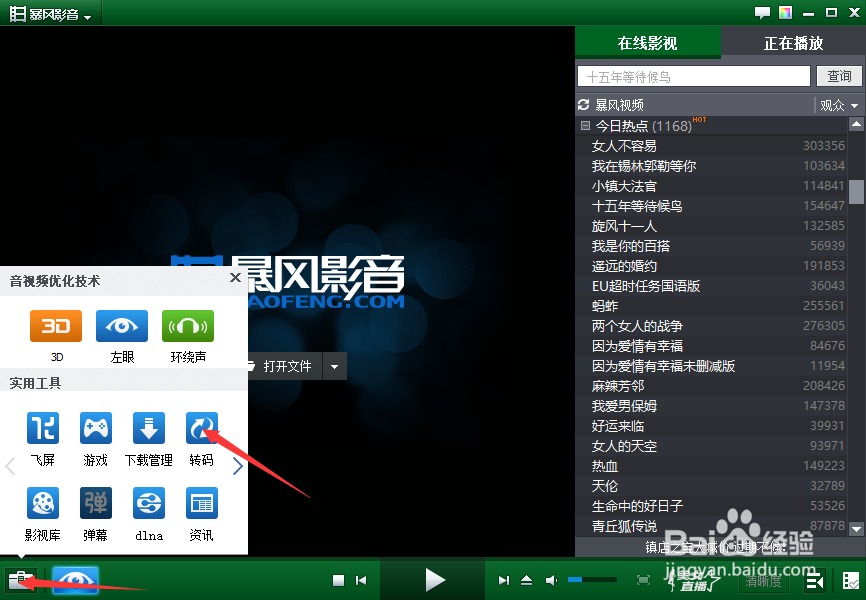Adjust the volume slider
The width and height of the screenshot is (866, 600).
[x=592, y=580]
